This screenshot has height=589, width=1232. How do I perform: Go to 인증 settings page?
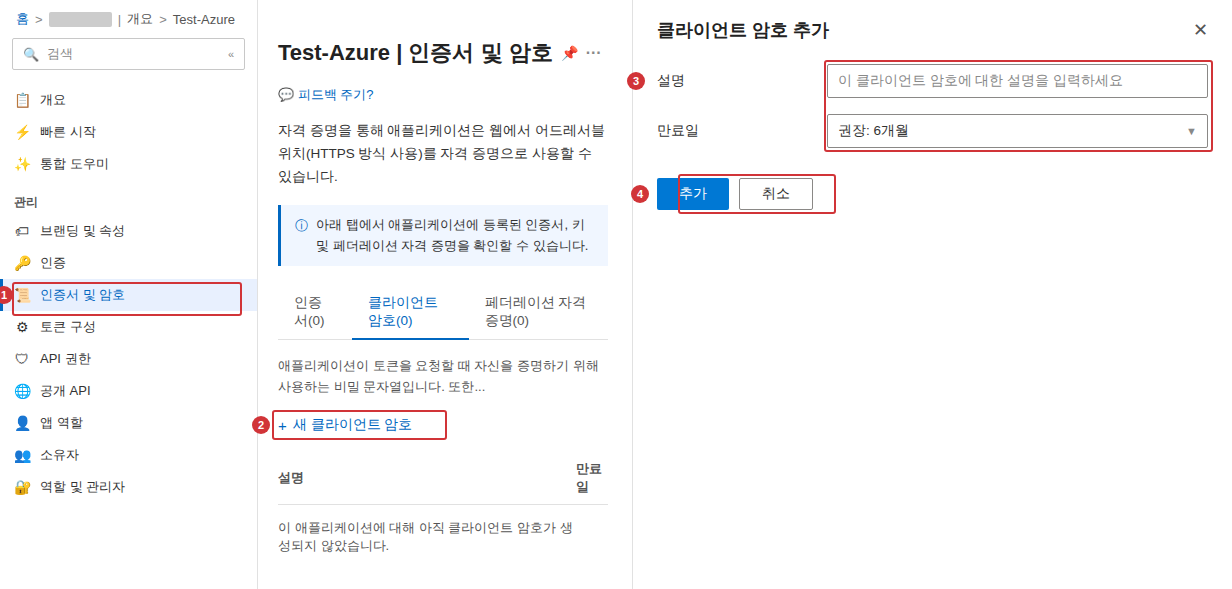(128, 263)
